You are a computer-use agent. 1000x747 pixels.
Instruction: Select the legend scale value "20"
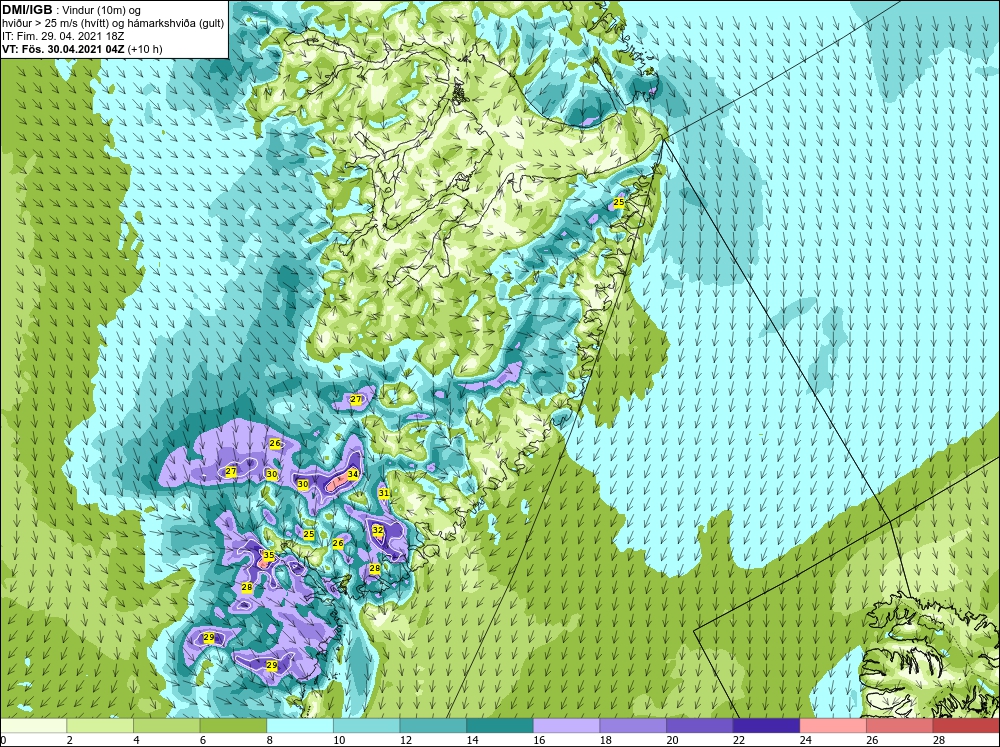pyautogui.click(x=672, y=740)
